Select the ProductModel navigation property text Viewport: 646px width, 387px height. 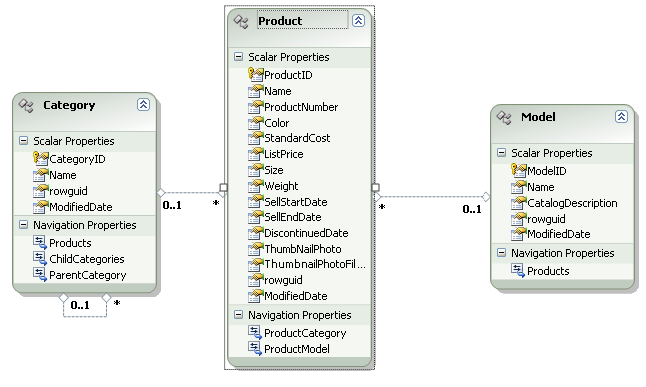pyautogui.click(x=297, y=349)
